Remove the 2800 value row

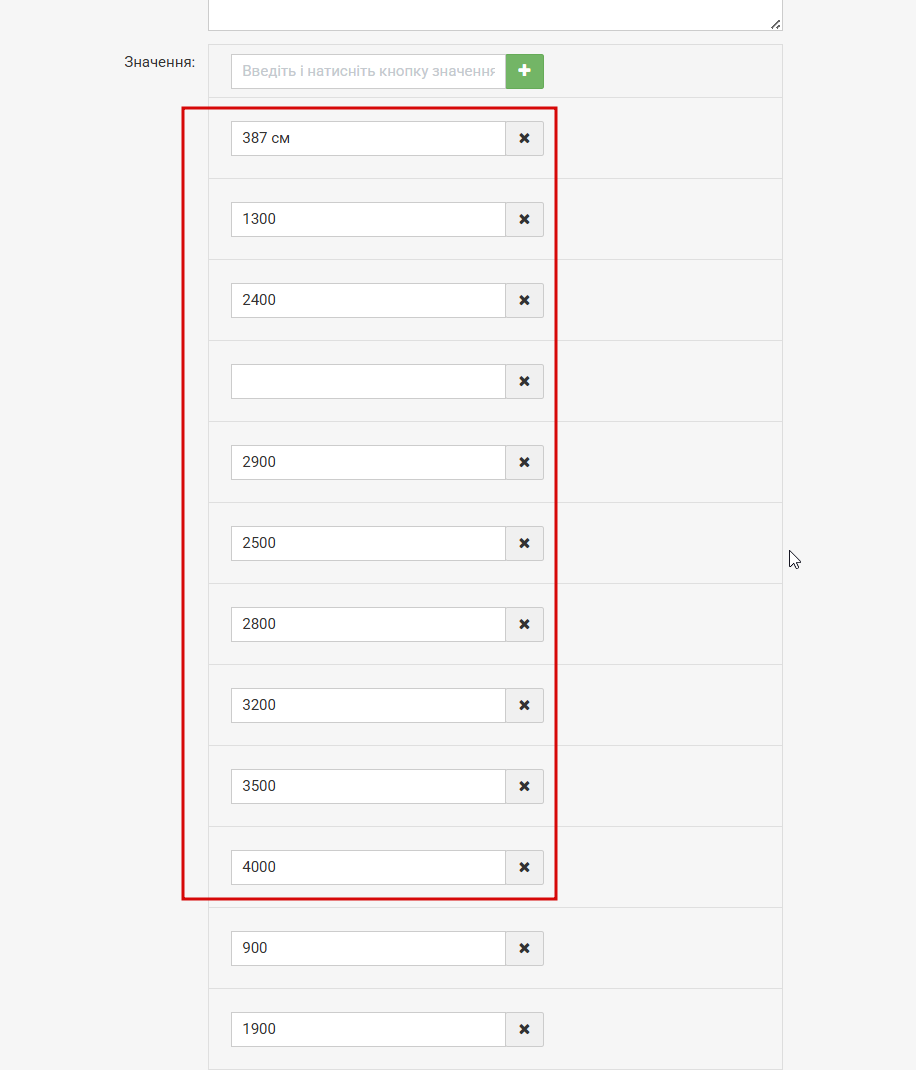[524, 624]
